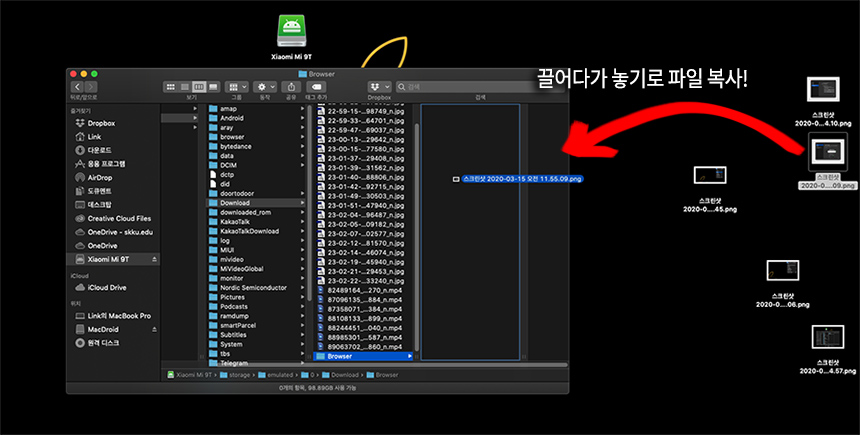
Task: Open the Group (그룹) dropdown
Action: (x=237, y=87)
